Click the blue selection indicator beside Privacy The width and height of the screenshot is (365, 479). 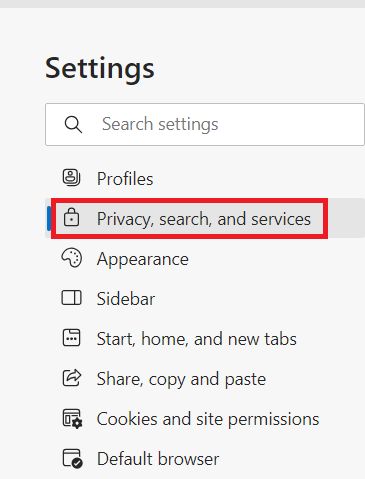point(49,218)
